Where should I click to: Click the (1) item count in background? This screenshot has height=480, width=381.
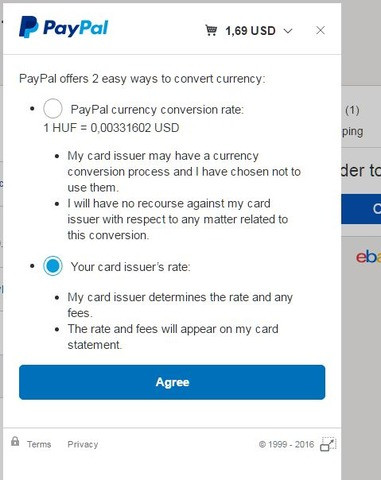coord(352,110)
